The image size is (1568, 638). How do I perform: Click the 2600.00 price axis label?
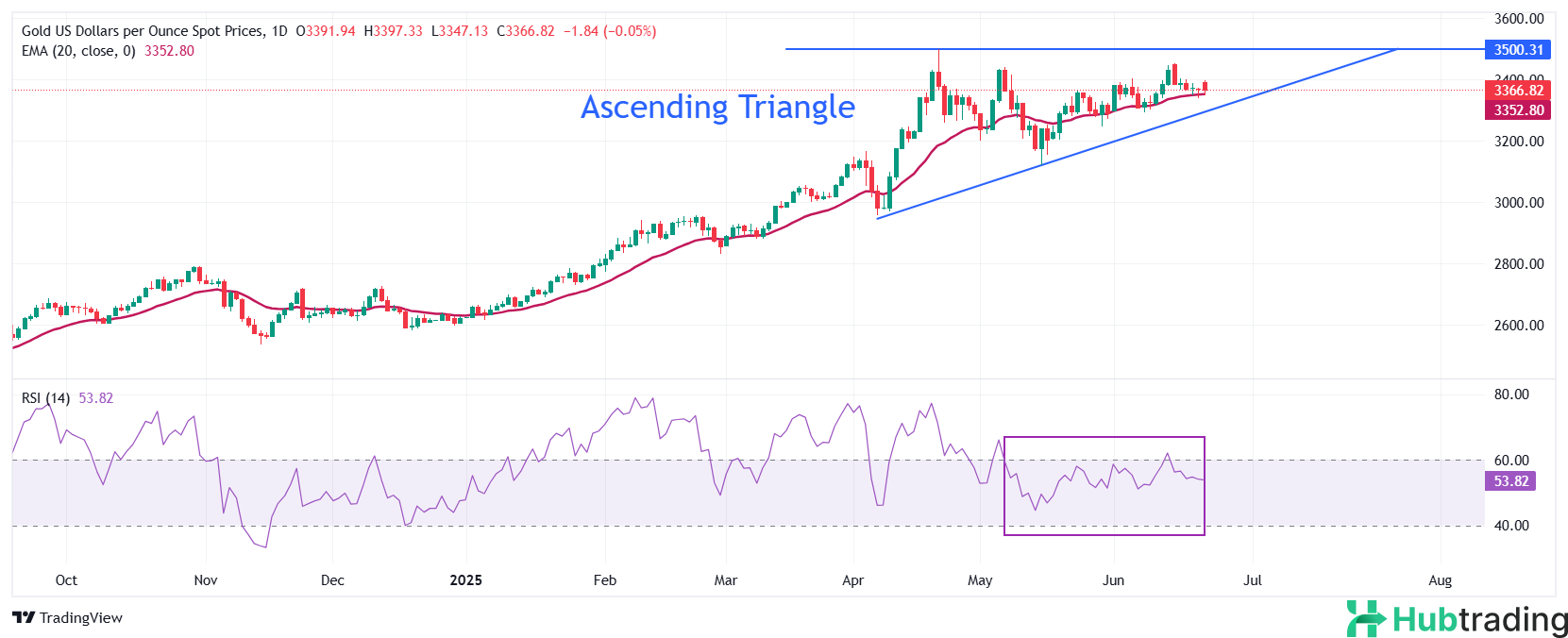tap(1518, 326)
